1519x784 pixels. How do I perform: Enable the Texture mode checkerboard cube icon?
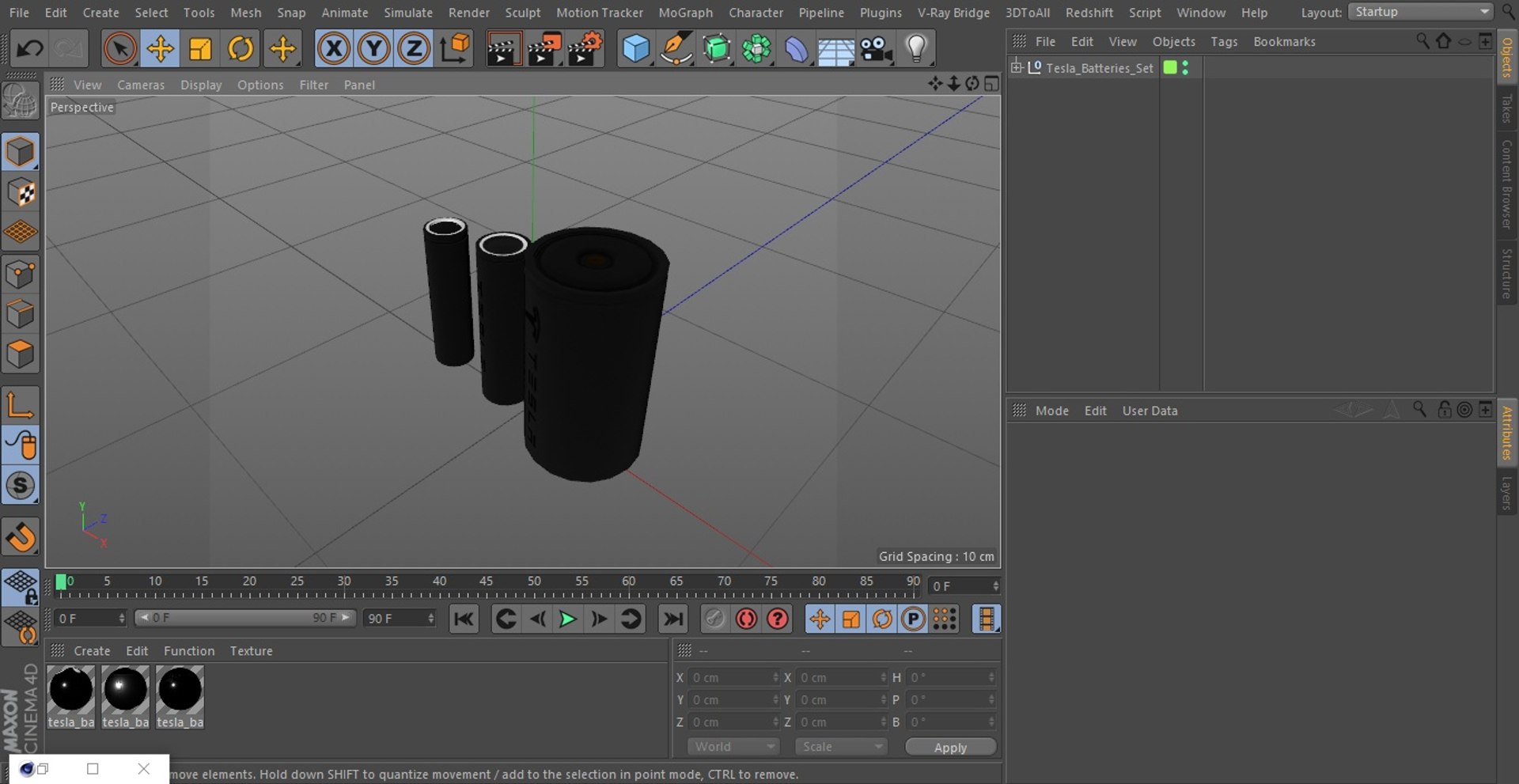click(21, 192)
